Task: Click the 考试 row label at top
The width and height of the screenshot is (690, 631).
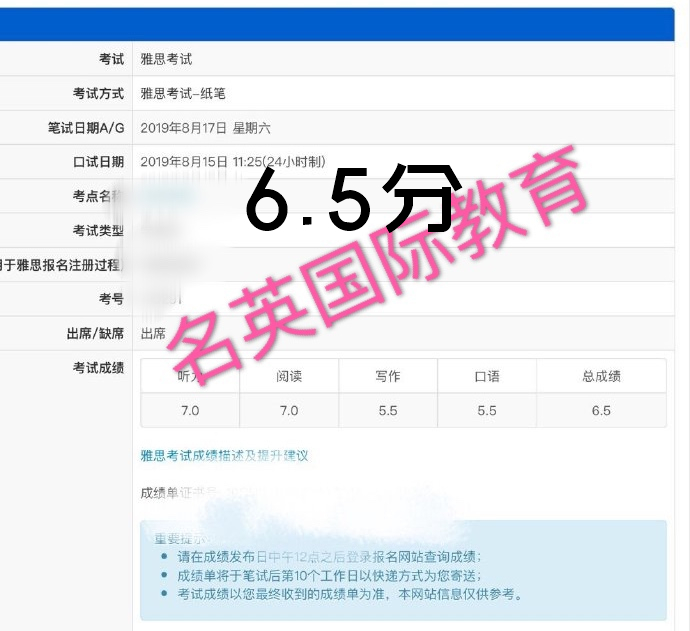Action: pos(111,59)
